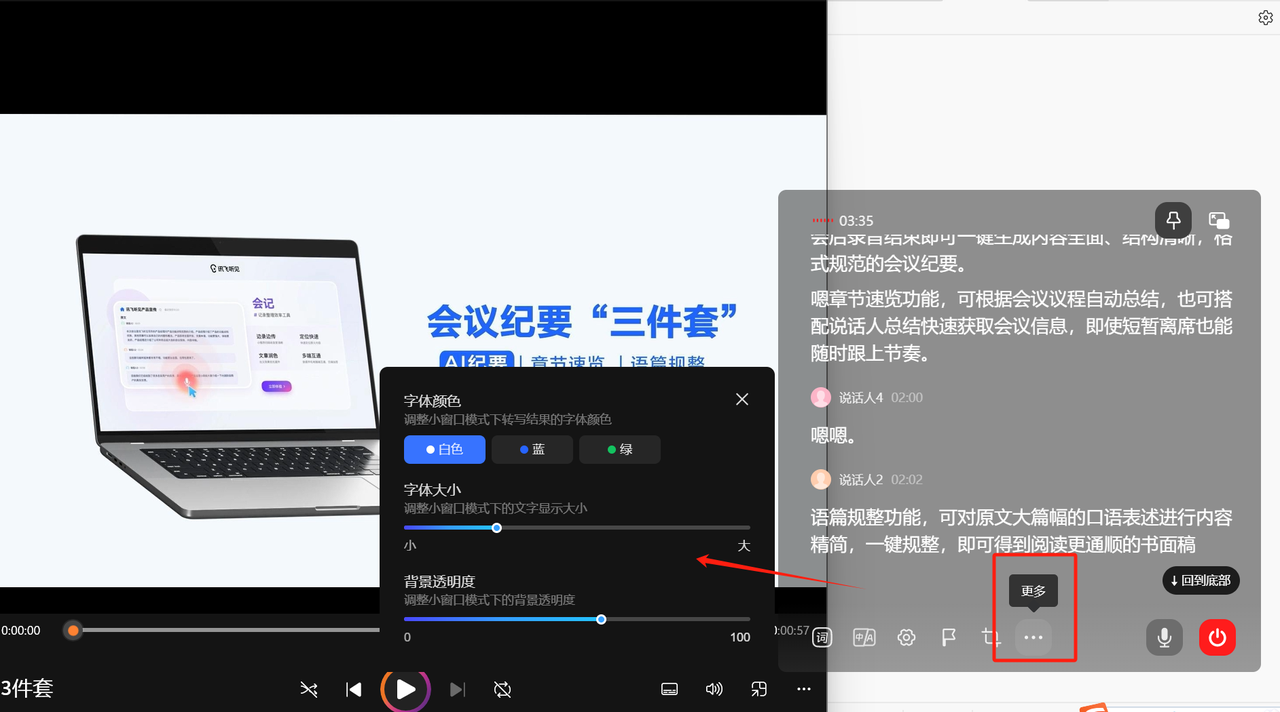The height and width of the screenshot is (712, 1280).
Task: Click the "大" label on the font size scale
Action: pyautogui.click(x=743, y=546)
